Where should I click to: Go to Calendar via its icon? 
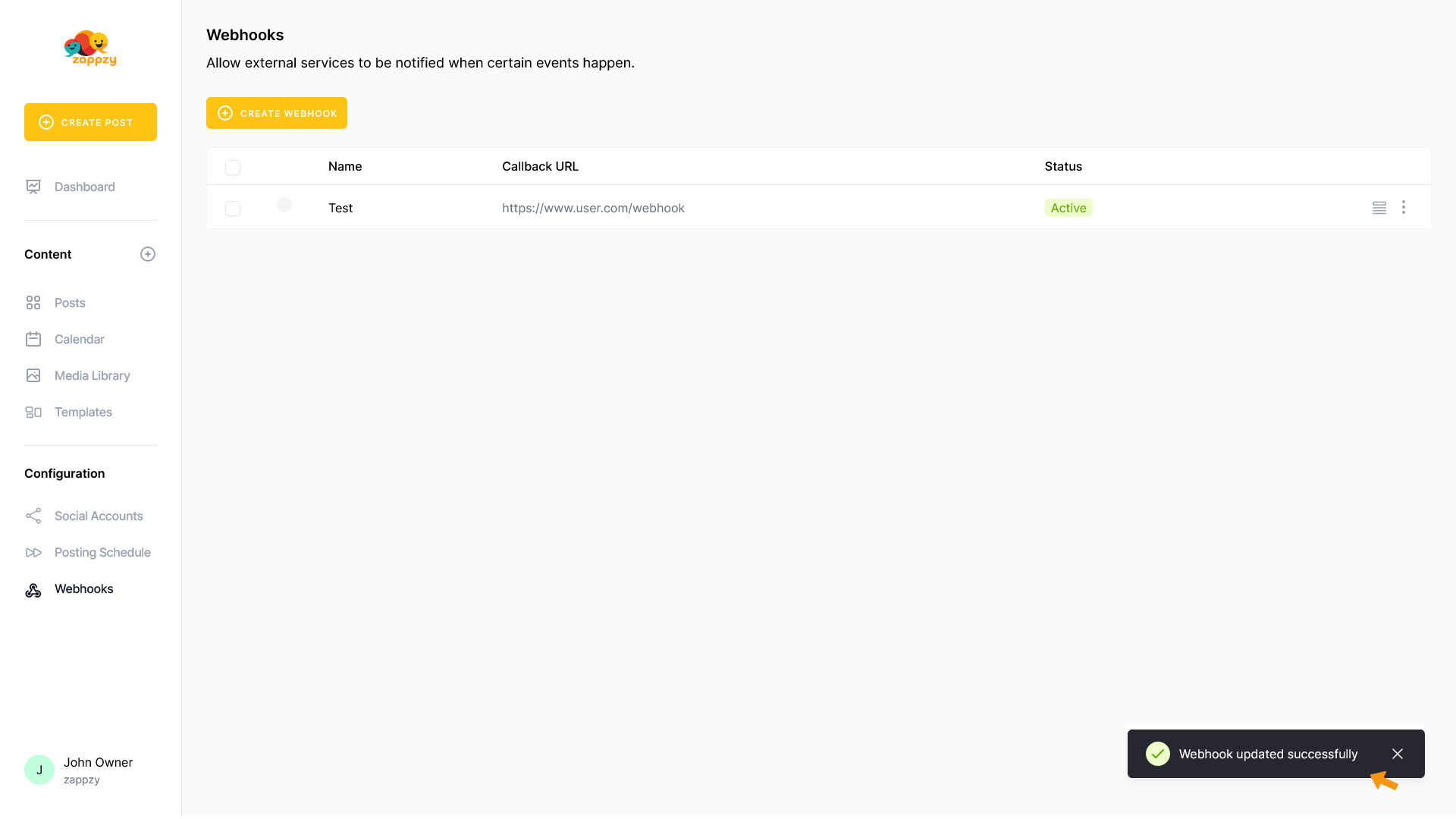[x=33, y=339]
